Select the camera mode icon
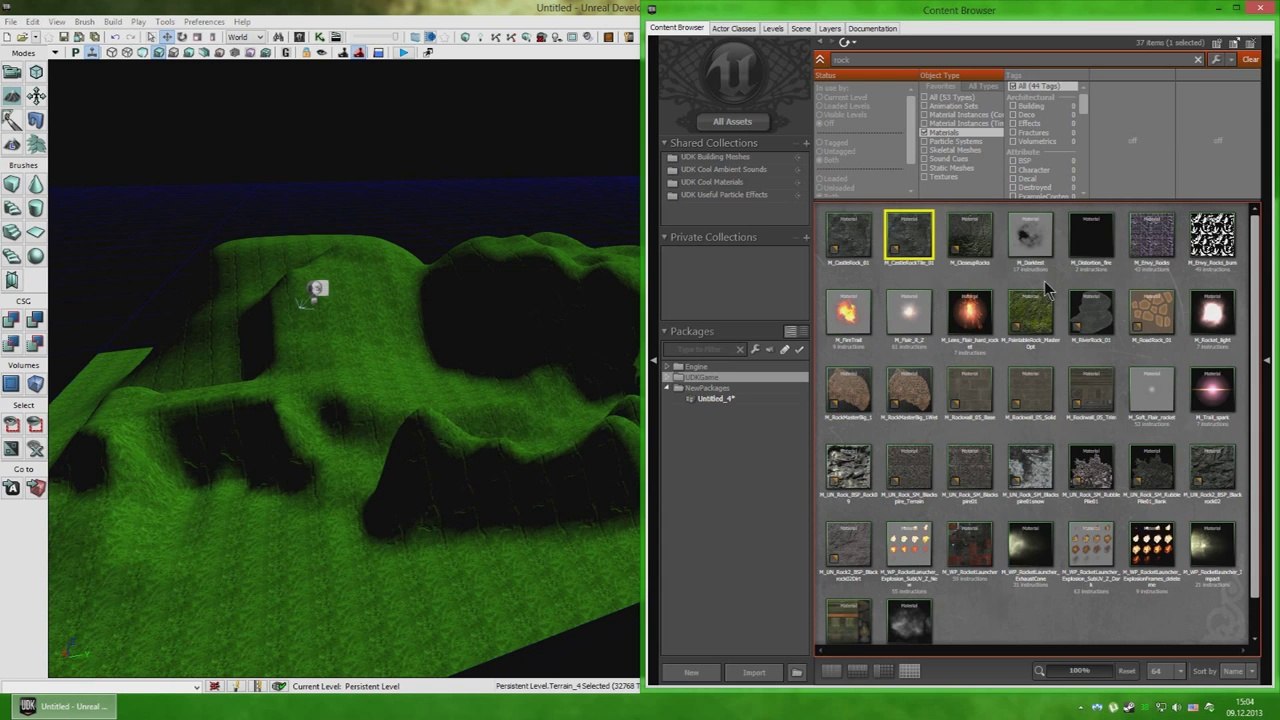Image resolution: width=1280 pixels, height=720 pixels. click(12, 71)
